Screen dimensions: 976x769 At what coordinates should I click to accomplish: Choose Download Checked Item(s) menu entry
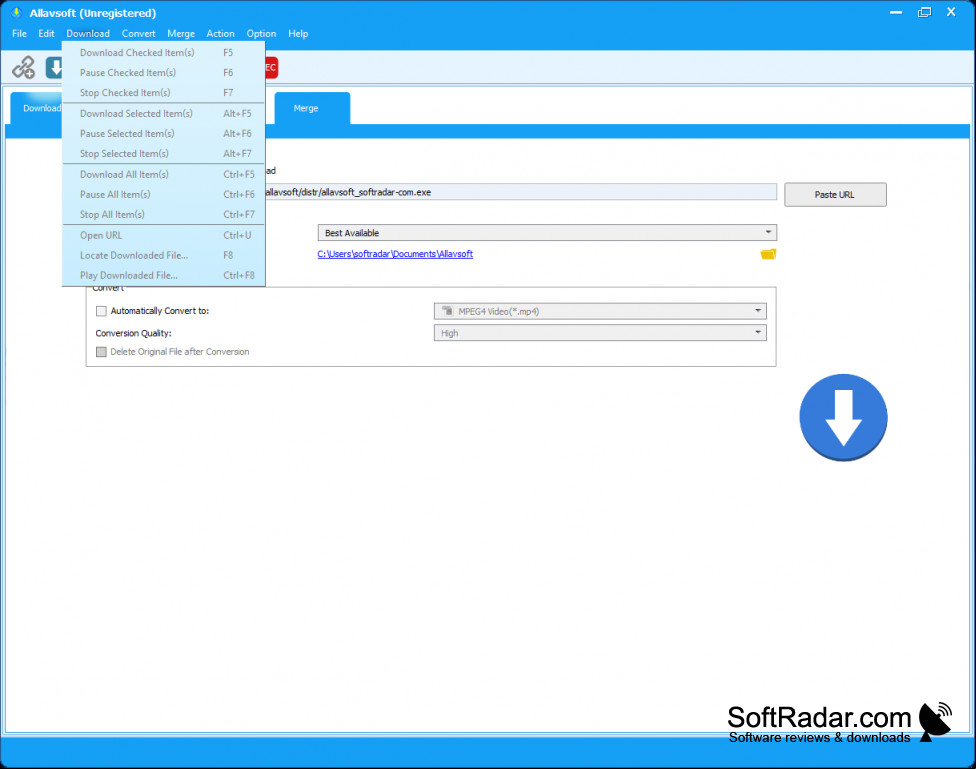pos(164,53)
